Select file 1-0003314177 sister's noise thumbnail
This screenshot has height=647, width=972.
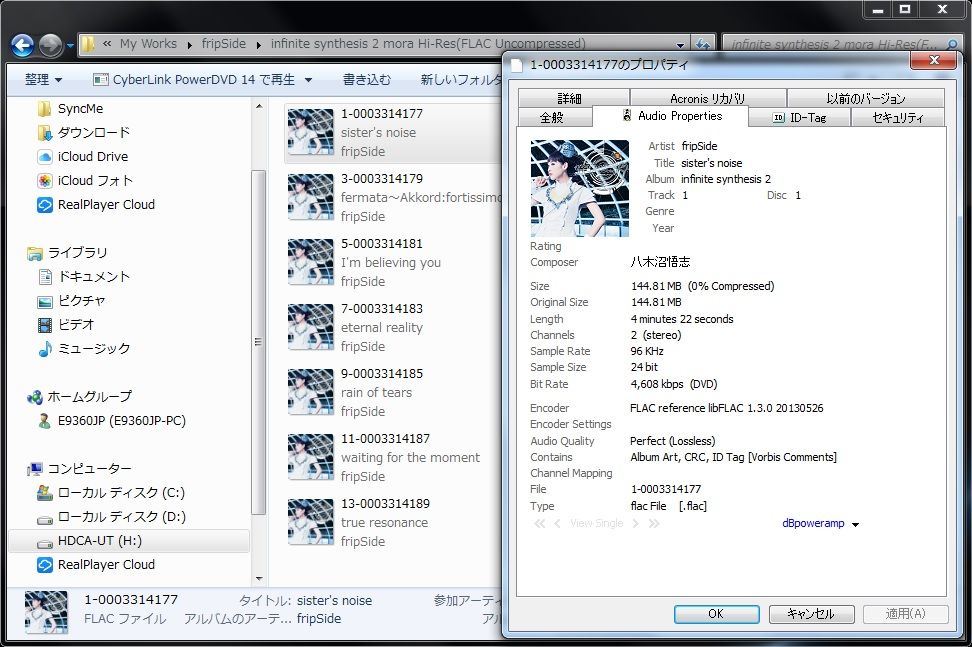pos(311,132)
